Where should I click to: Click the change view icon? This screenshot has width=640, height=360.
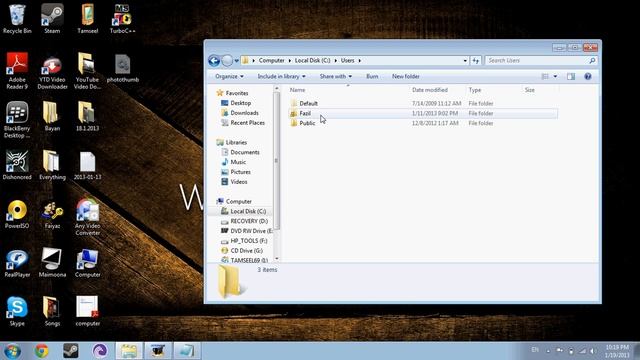tap(545, 76)
